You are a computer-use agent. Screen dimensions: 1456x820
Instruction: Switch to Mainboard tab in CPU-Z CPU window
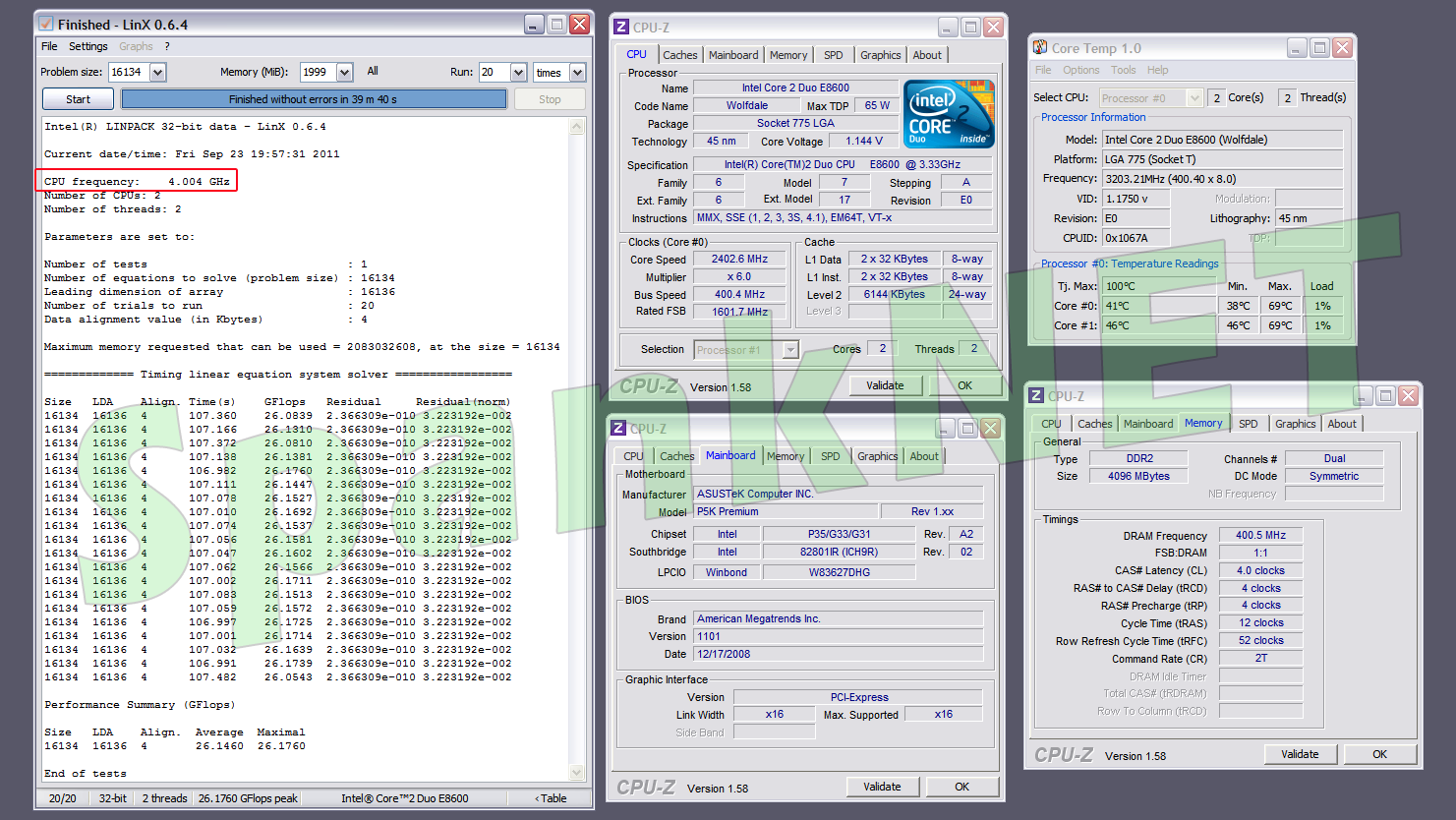[733, 55]
